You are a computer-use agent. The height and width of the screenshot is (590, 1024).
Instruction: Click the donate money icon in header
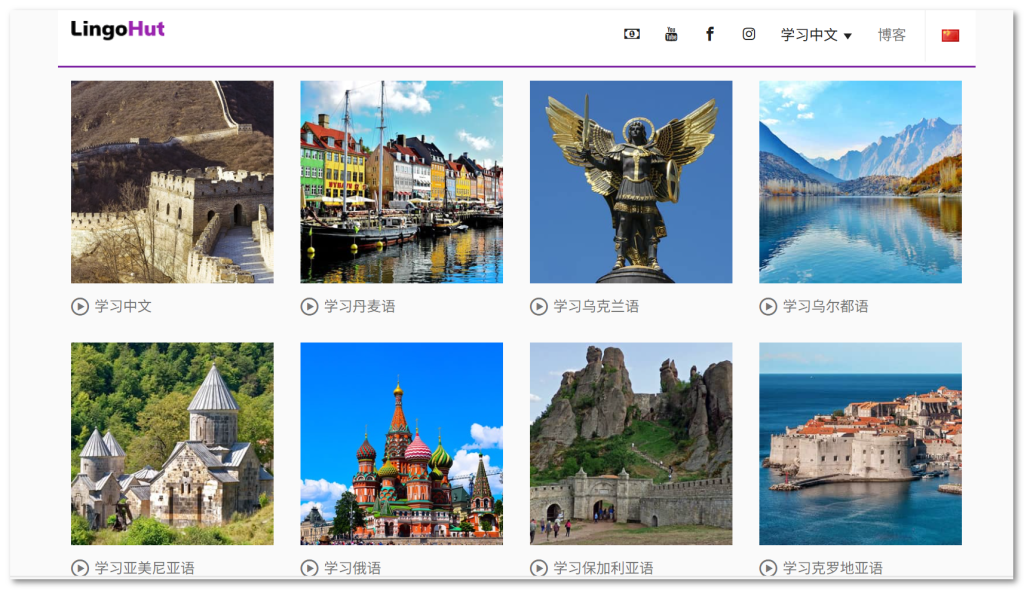[631, 34]
